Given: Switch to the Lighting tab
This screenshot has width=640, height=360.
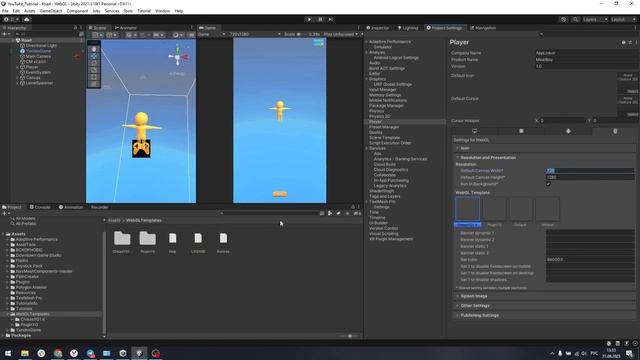Looking at the screenshot, I should (x=408, y=28).
